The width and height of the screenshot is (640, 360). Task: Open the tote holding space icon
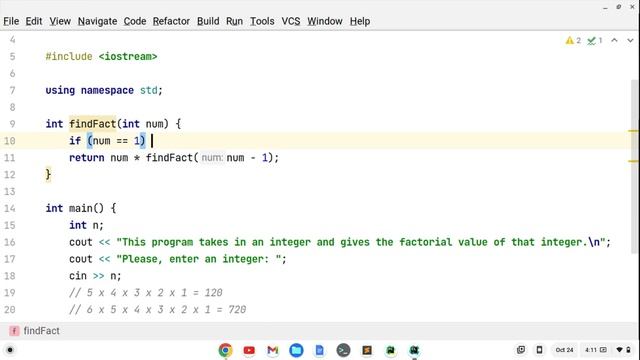tap(521, 350)
